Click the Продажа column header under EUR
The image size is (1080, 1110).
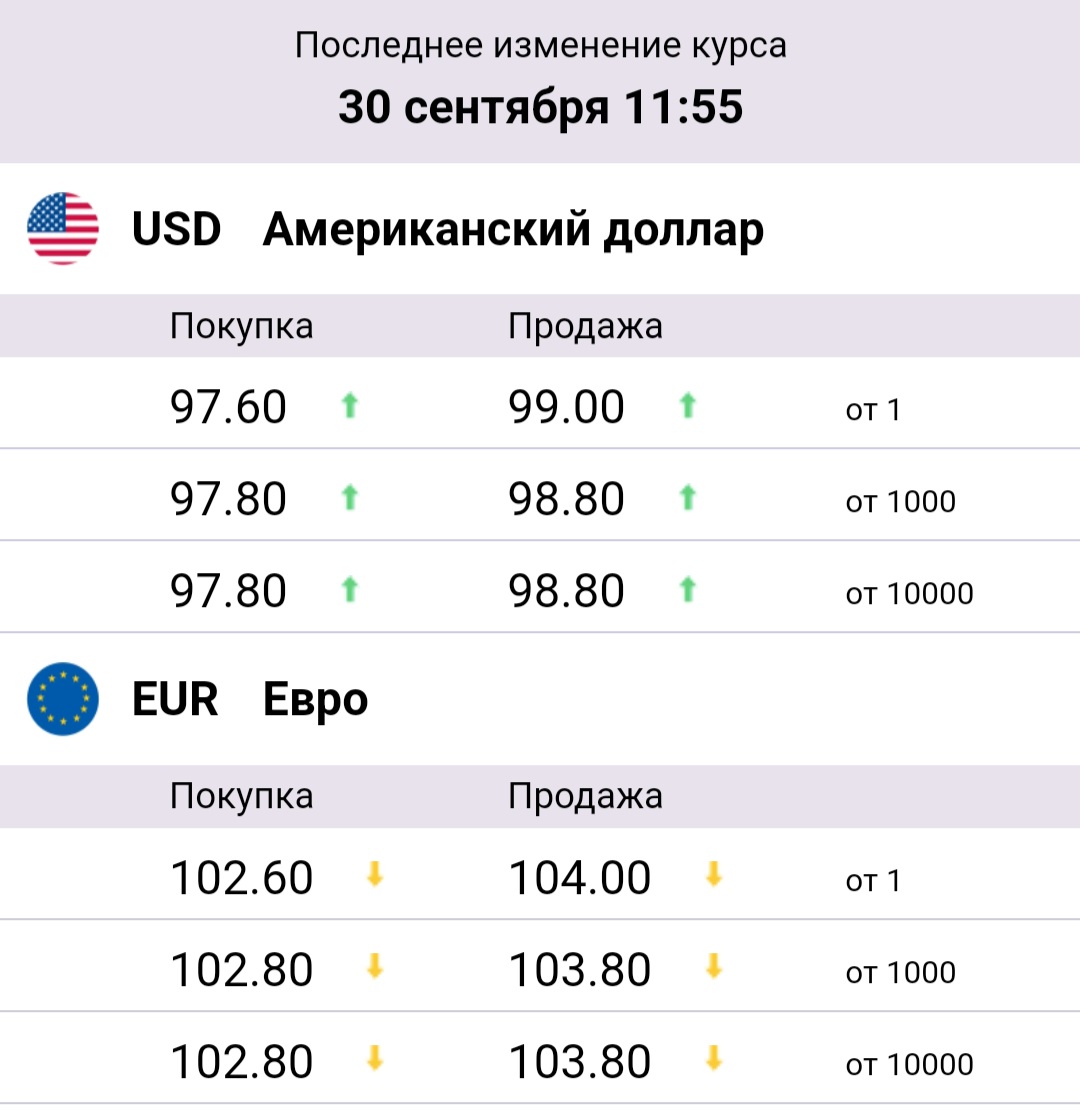pos(585,797)
